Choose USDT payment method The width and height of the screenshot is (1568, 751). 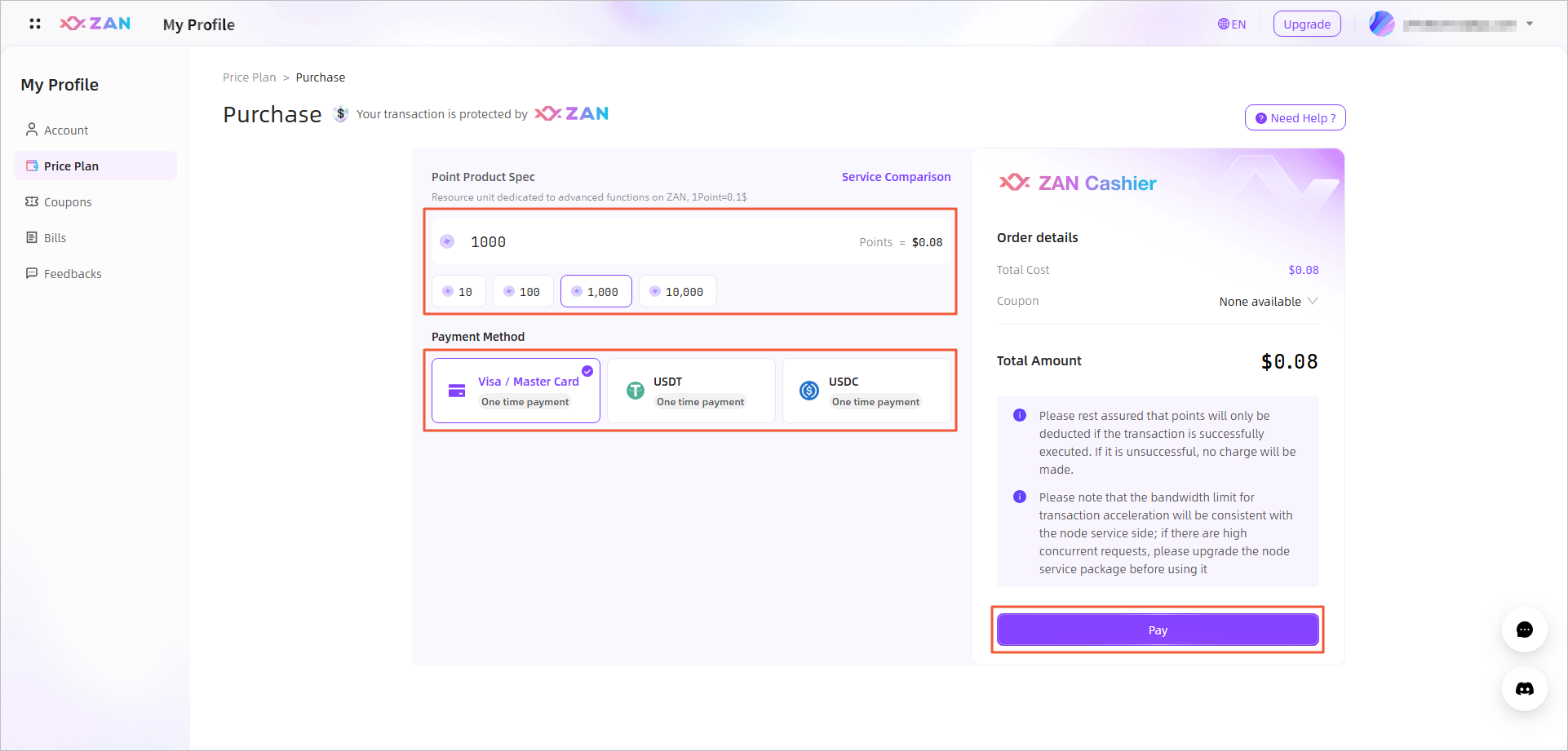691,391
